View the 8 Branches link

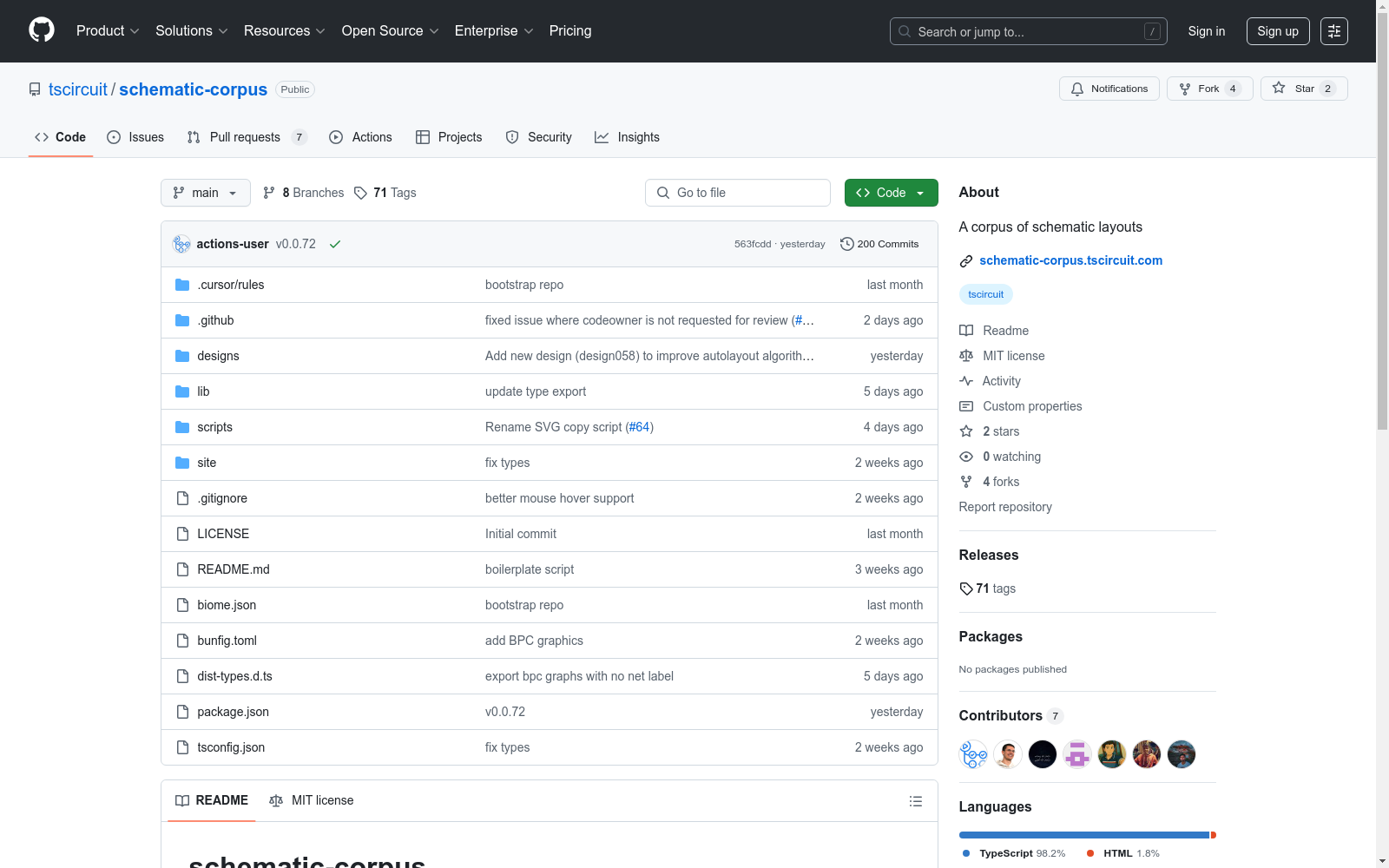303,193
